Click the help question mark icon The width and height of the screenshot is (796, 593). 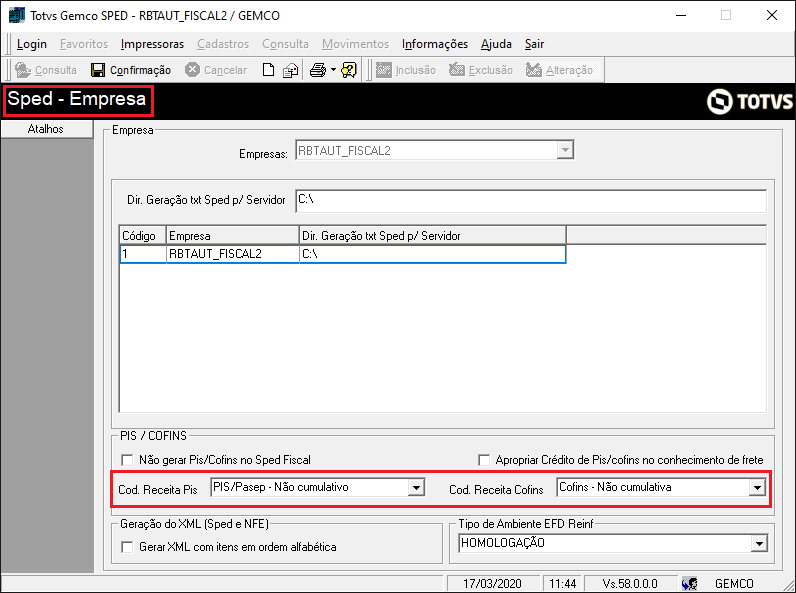[349, 70]
